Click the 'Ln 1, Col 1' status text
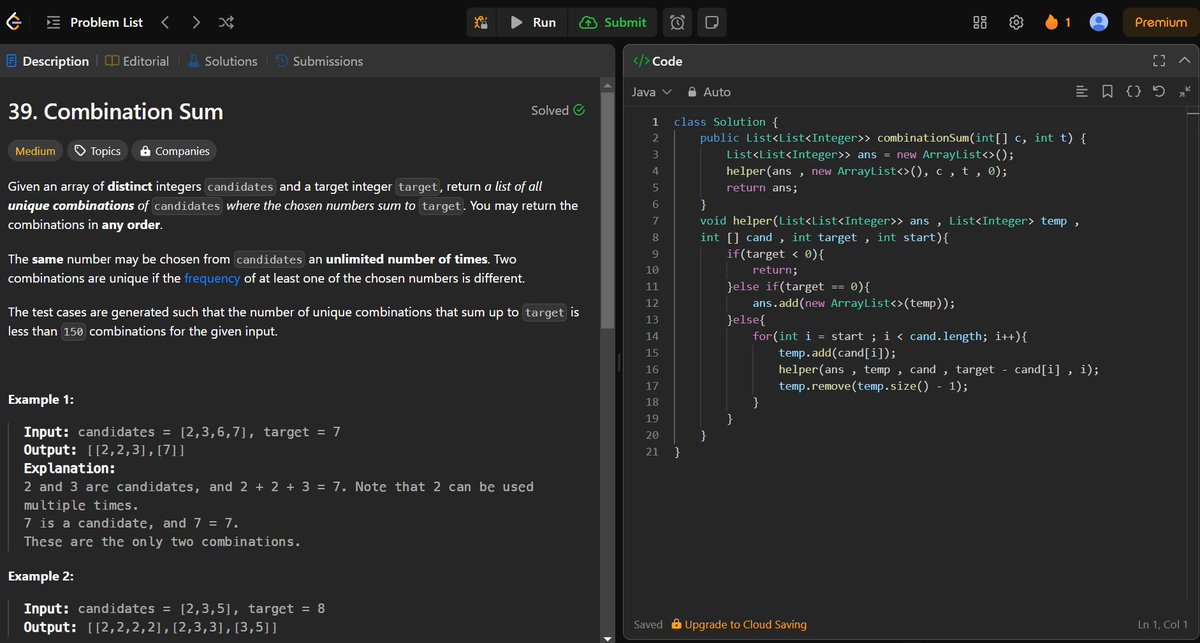 (1164, 624)
